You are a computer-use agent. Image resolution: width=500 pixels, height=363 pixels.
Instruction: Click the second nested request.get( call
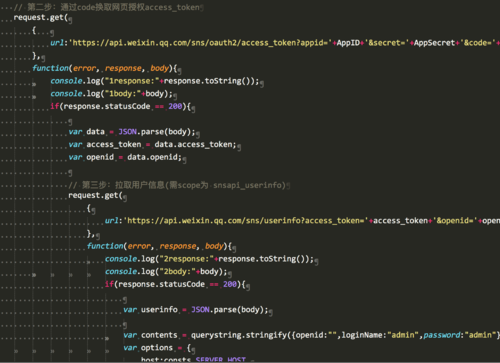(x=95, y=195)
